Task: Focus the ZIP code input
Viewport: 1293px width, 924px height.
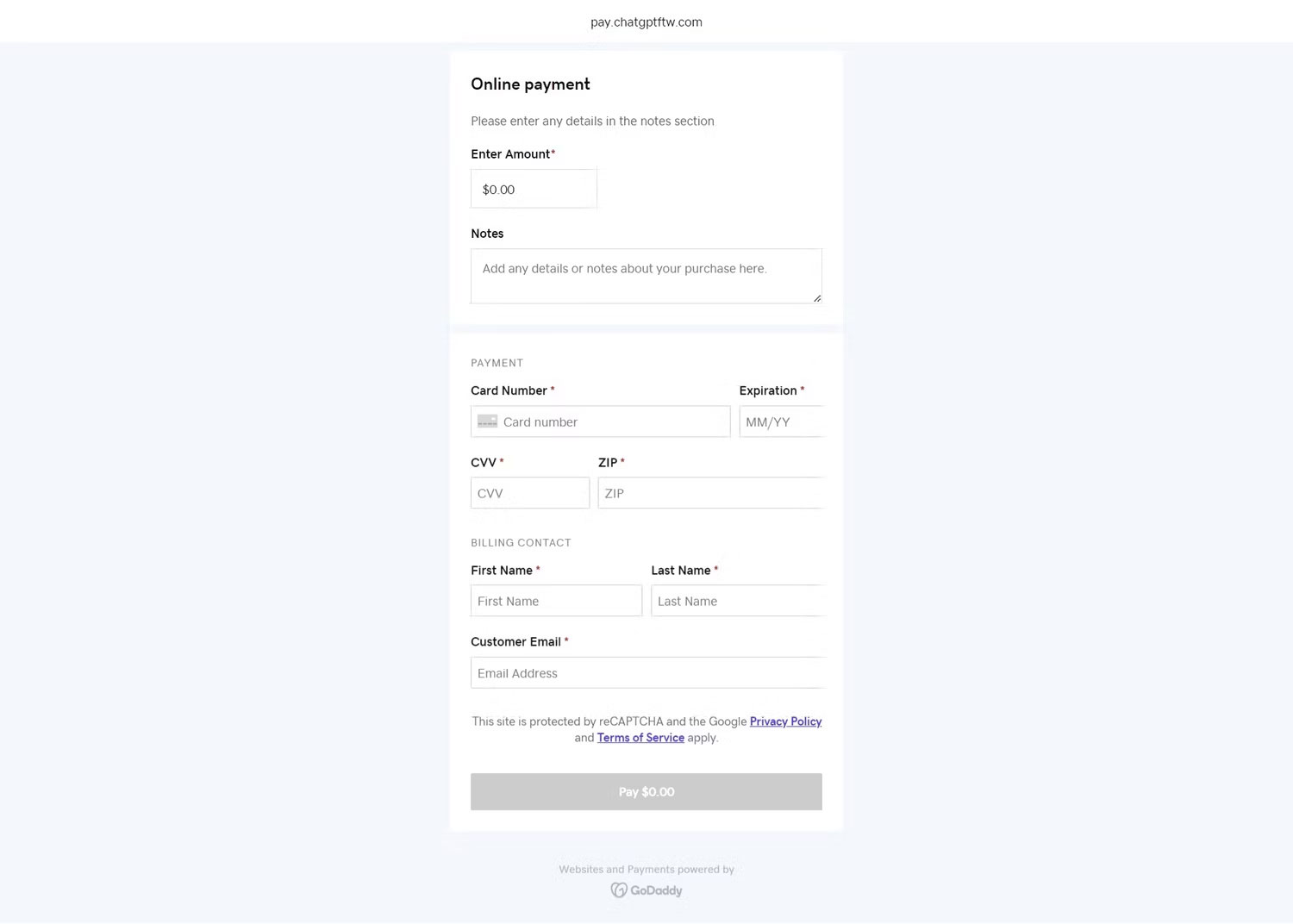Action: 711,493
